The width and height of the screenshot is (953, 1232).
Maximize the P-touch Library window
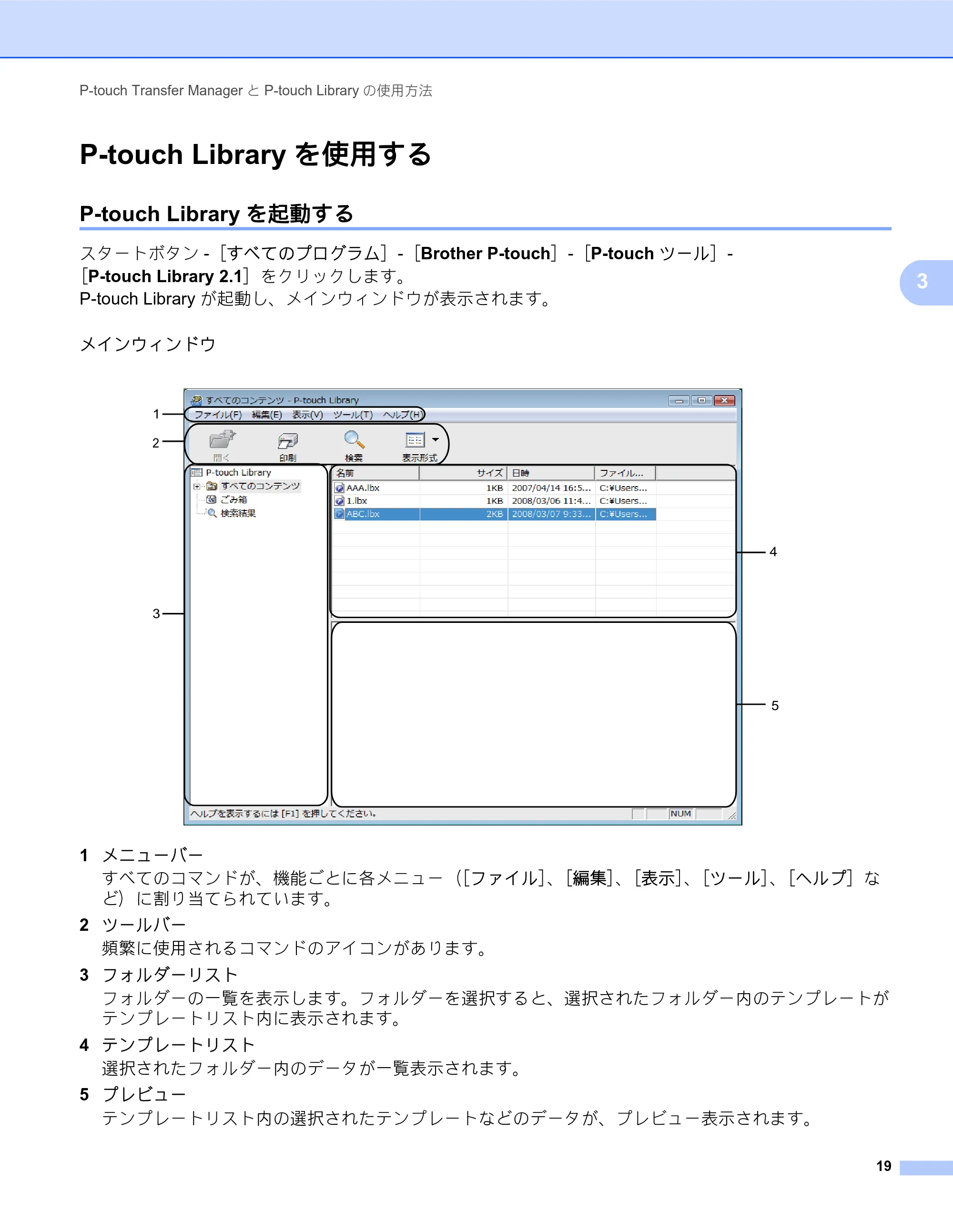coord(701,400)
